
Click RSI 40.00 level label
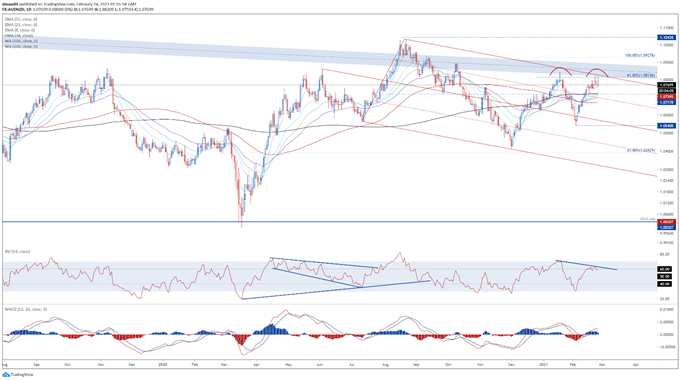(666, 283)
